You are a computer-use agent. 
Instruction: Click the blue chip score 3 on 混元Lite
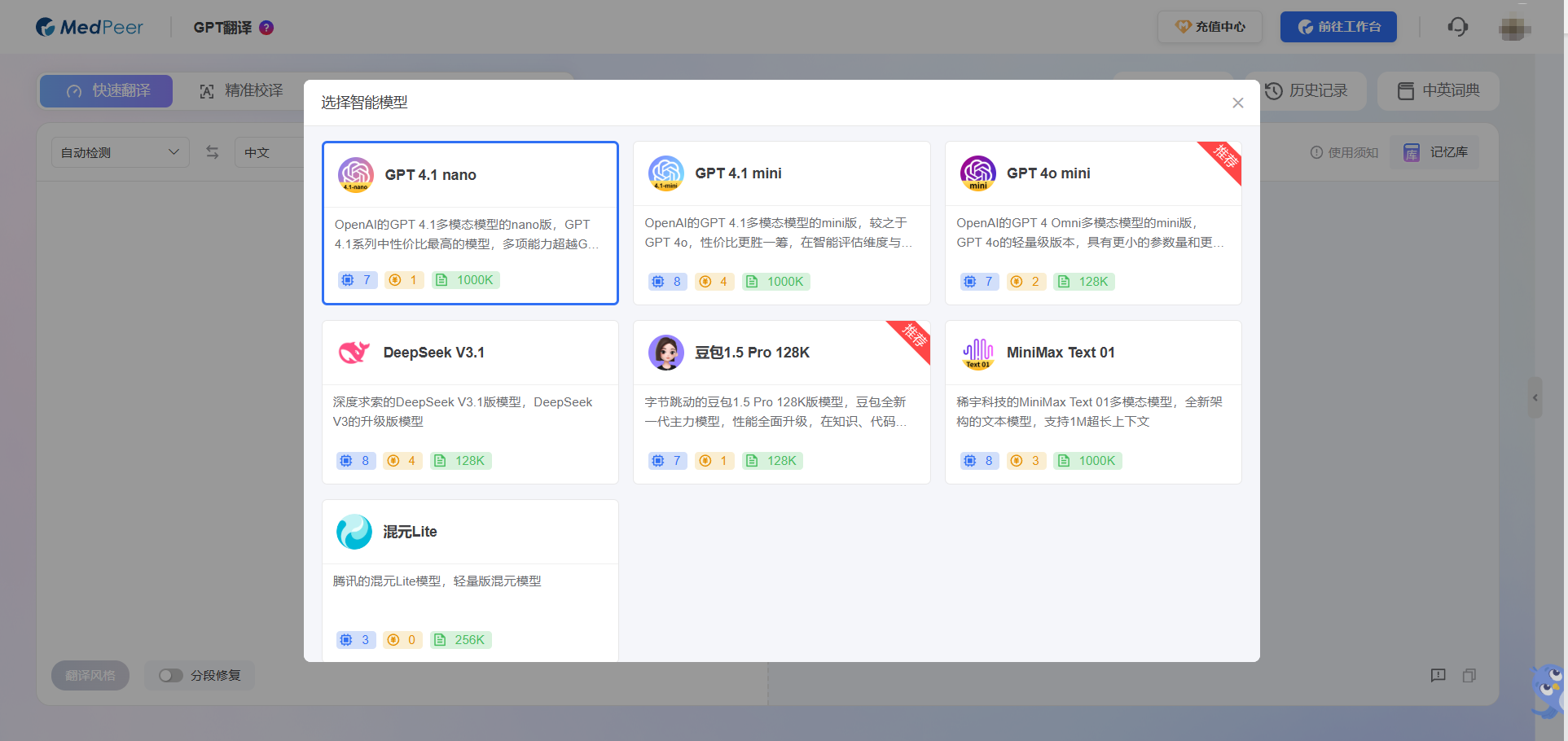click(356, 640)
